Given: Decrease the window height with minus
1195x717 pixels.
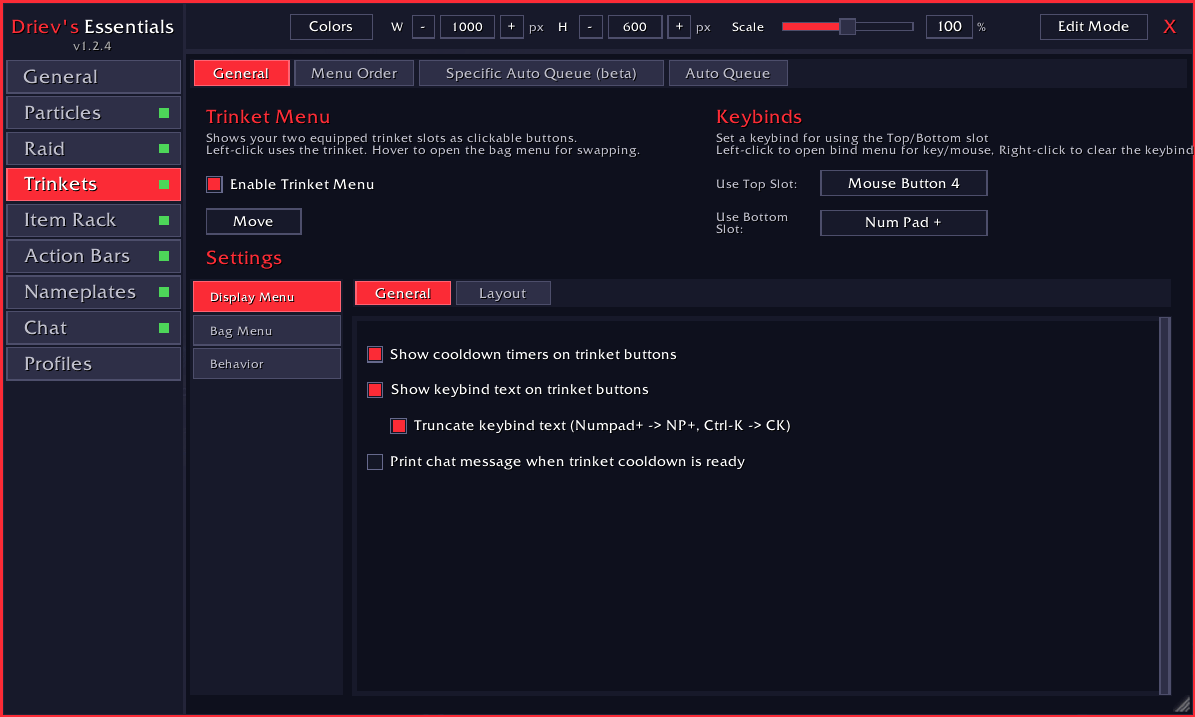Looking at the screenshot, I should pos(591,27).
